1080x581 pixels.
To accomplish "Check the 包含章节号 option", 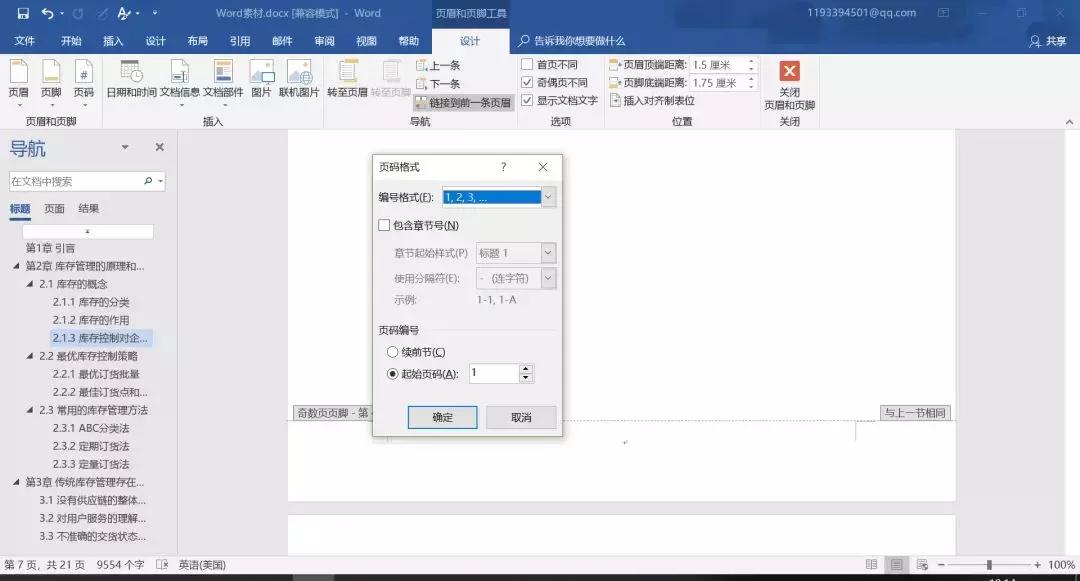I will (384, 225).
